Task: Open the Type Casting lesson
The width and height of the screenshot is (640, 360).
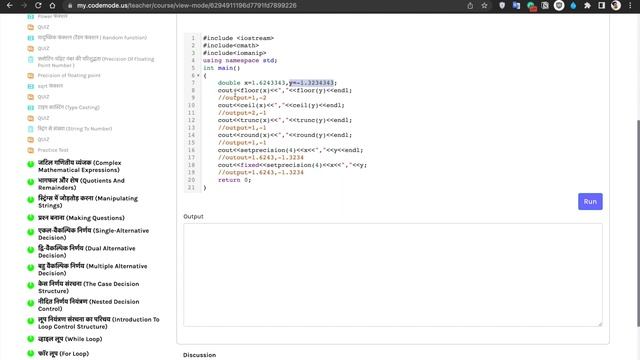Action: click(69, 107)
